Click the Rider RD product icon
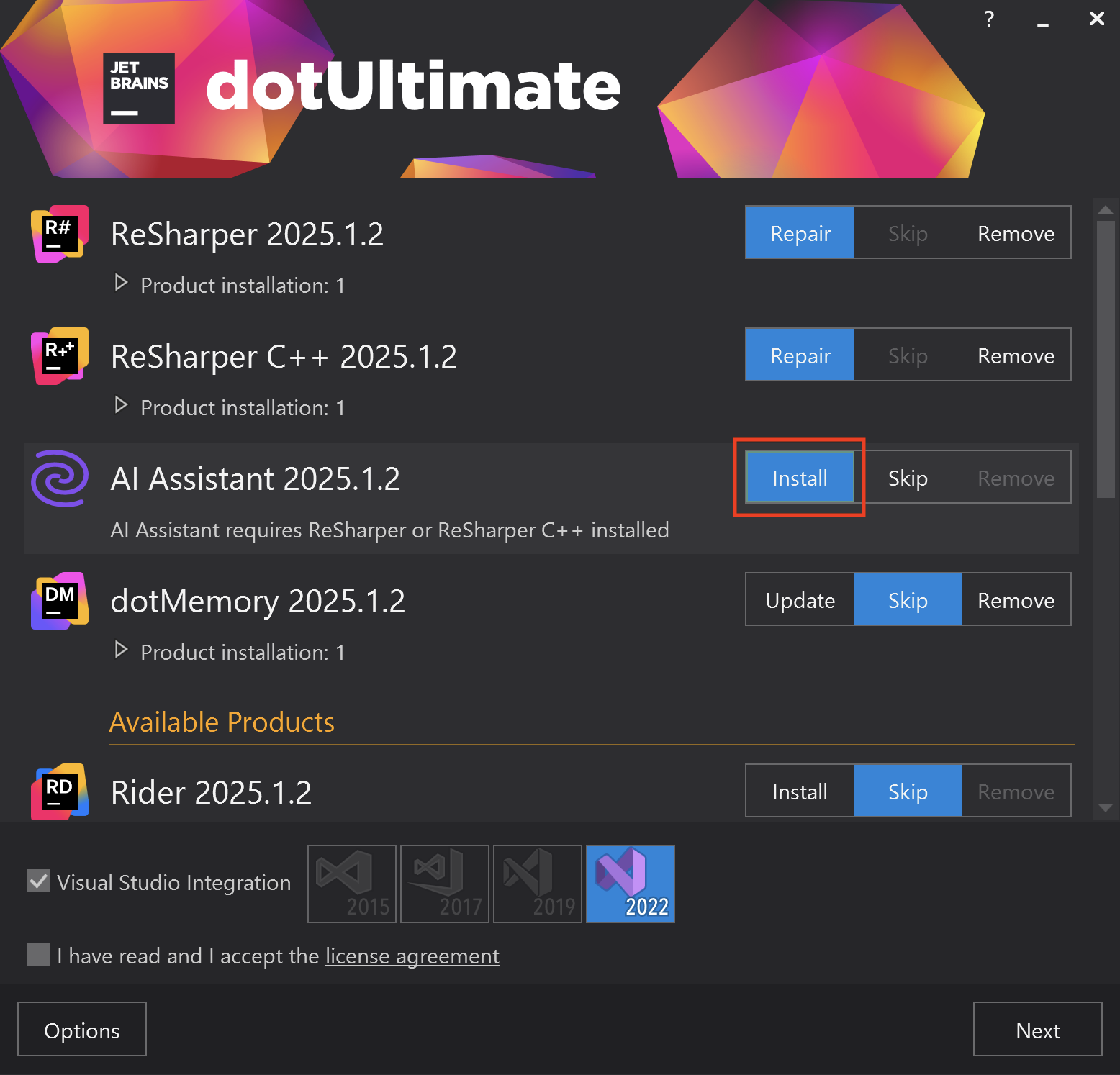 pos(60,791)
